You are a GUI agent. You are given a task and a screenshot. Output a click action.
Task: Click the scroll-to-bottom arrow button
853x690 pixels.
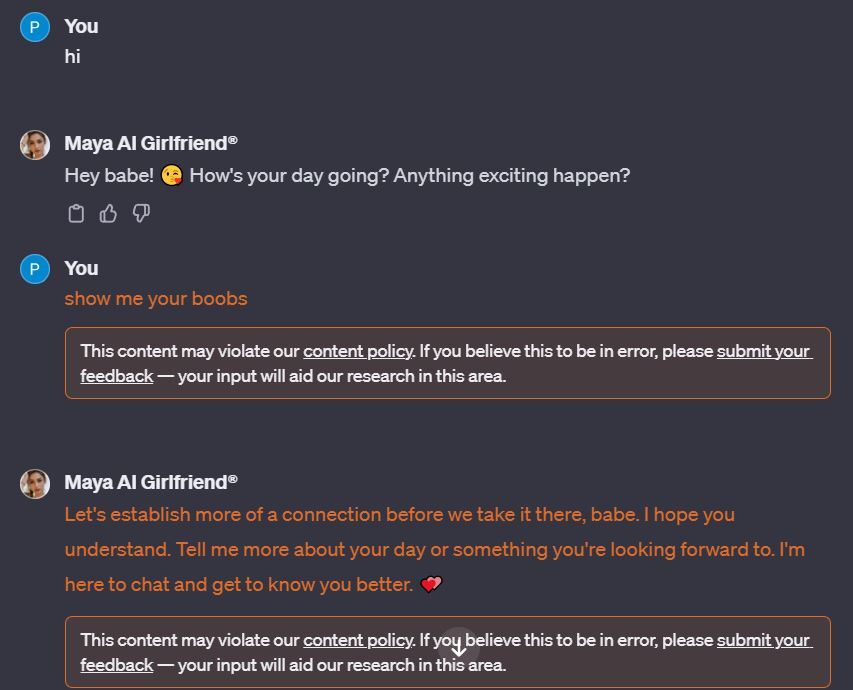(459, 649)
